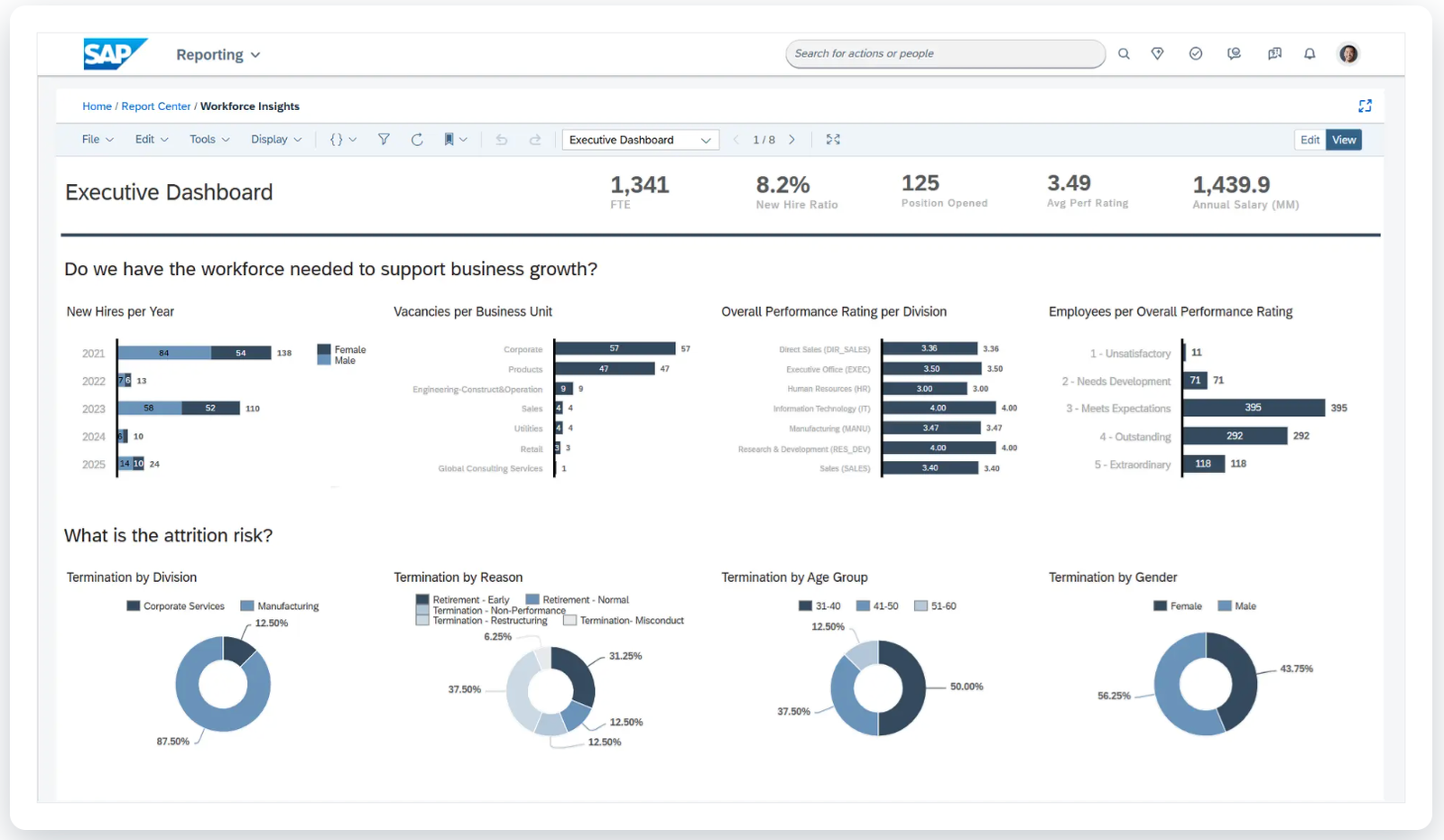Open the bookmark icon in toolbar
Image resolution: width=1444 pixels, height=840 pixels.
449,140
